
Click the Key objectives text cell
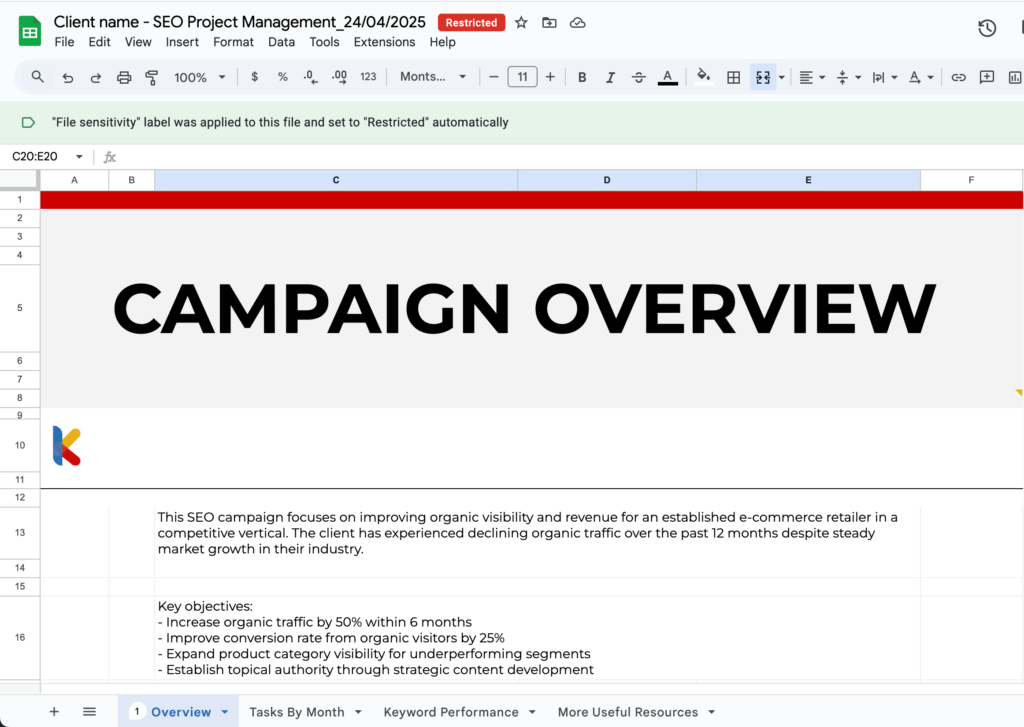tap(537, 638)
